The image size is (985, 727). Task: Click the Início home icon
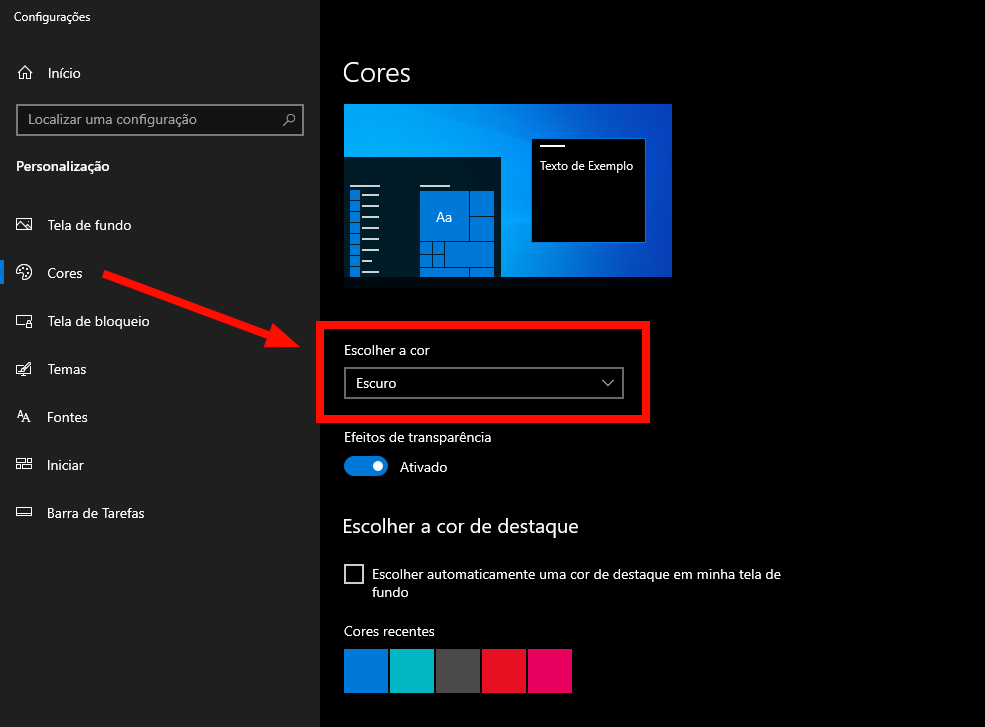point(25,73)
